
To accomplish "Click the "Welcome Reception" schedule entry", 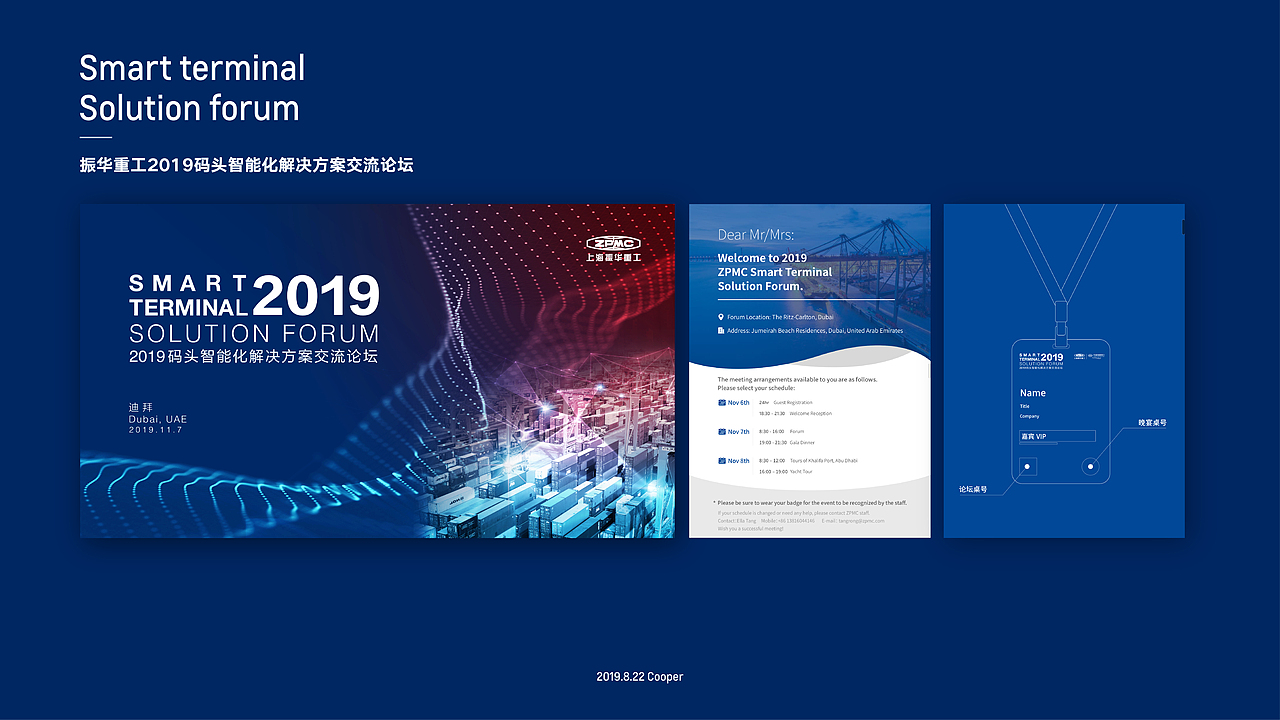I will point(811,413).
